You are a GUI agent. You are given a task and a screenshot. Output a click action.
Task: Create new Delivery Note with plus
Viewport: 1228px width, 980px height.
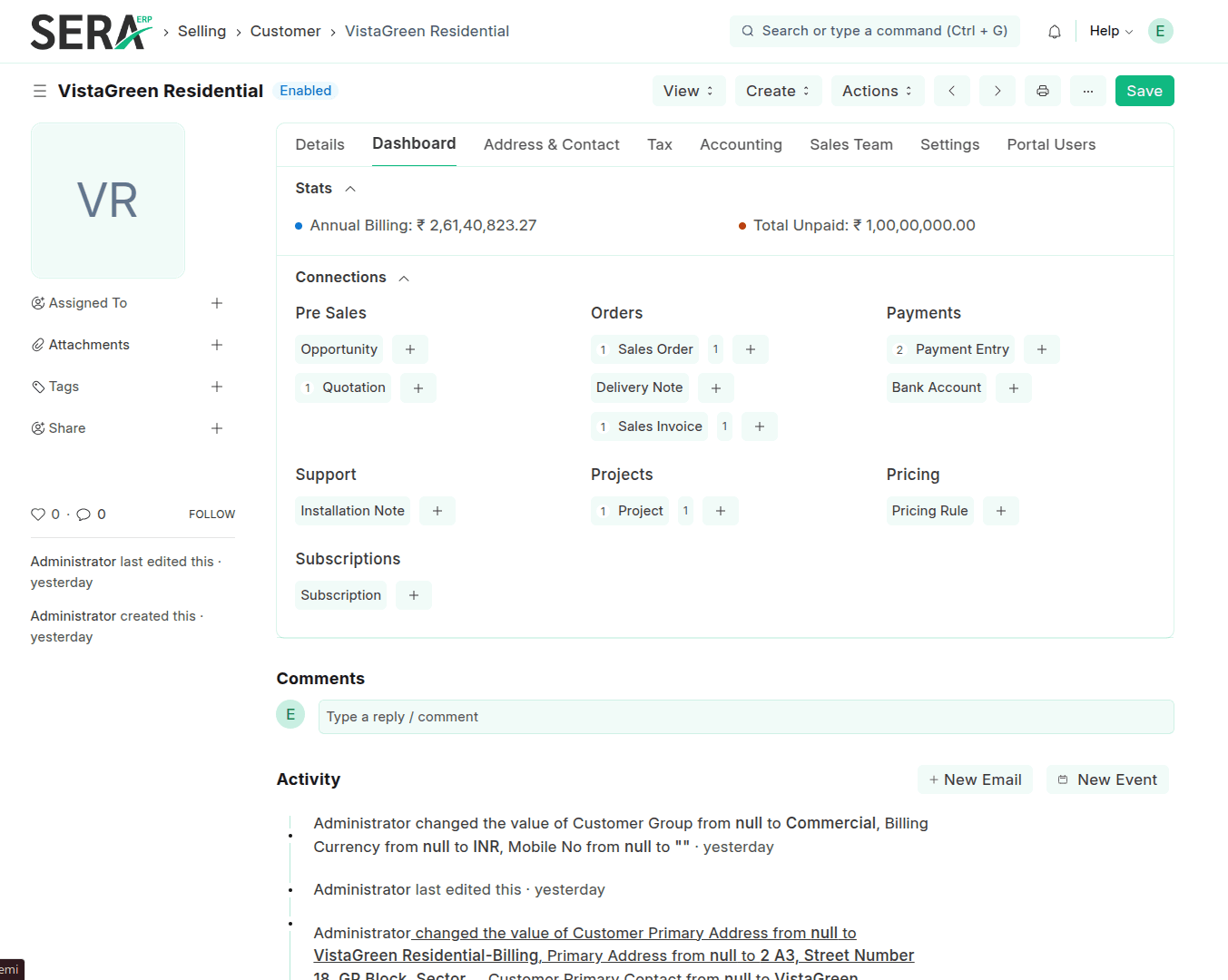(x=716, y=387)
